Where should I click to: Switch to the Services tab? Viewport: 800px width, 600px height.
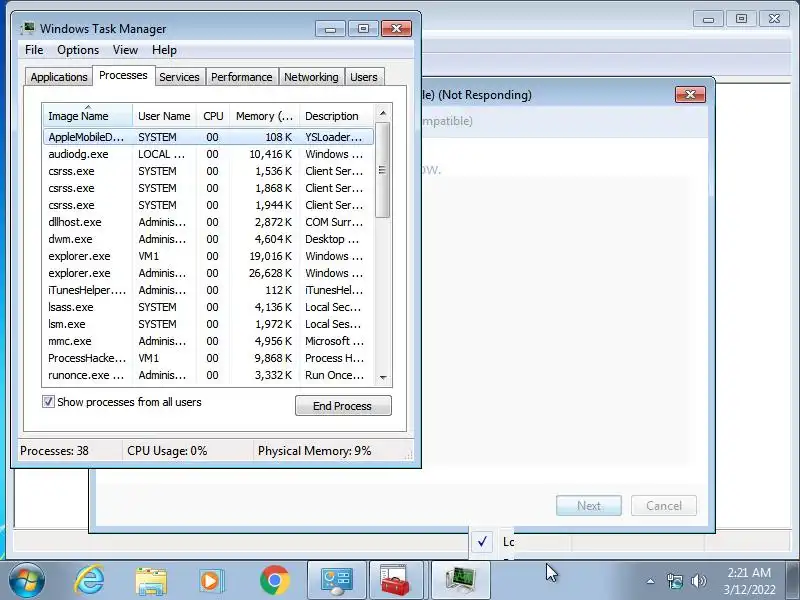179,77
